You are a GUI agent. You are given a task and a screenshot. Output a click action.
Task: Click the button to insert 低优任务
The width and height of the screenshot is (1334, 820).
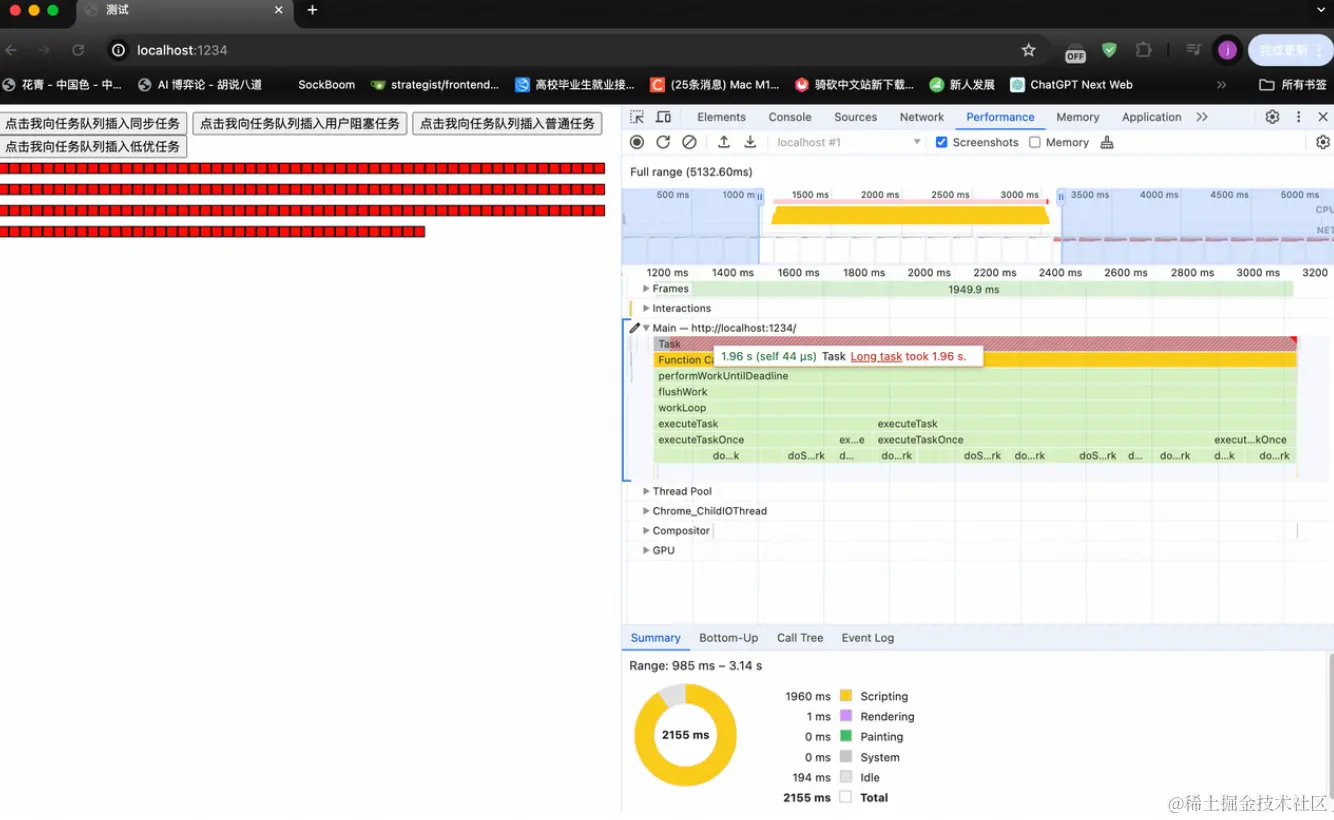93,147
